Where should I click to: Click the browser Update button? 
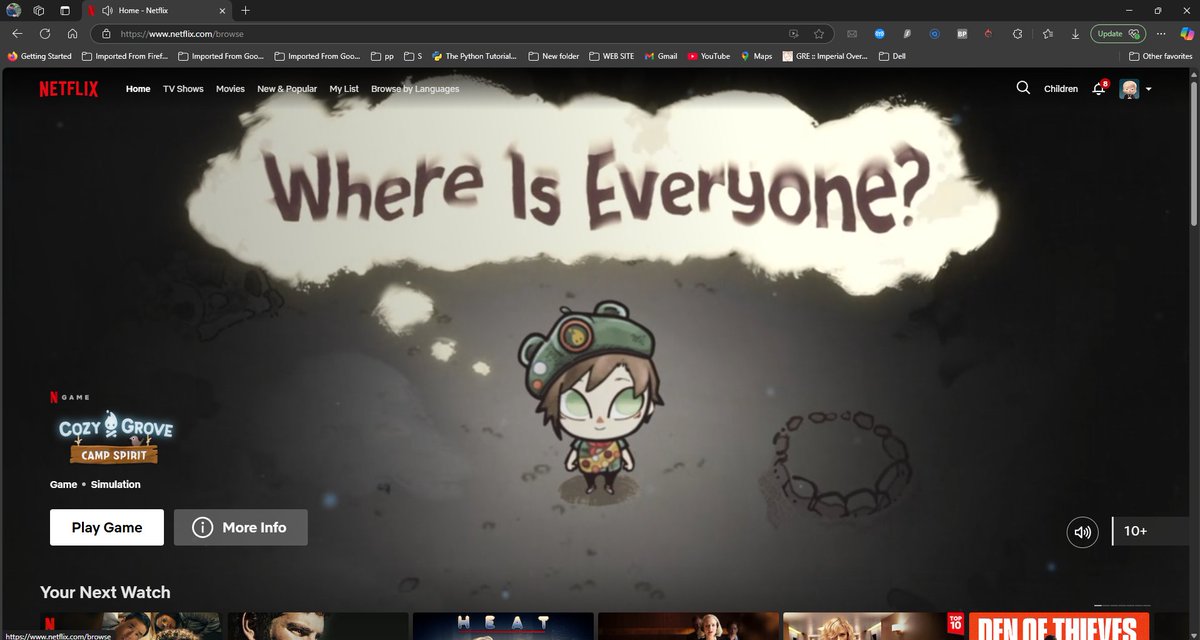coord(1118,33)
